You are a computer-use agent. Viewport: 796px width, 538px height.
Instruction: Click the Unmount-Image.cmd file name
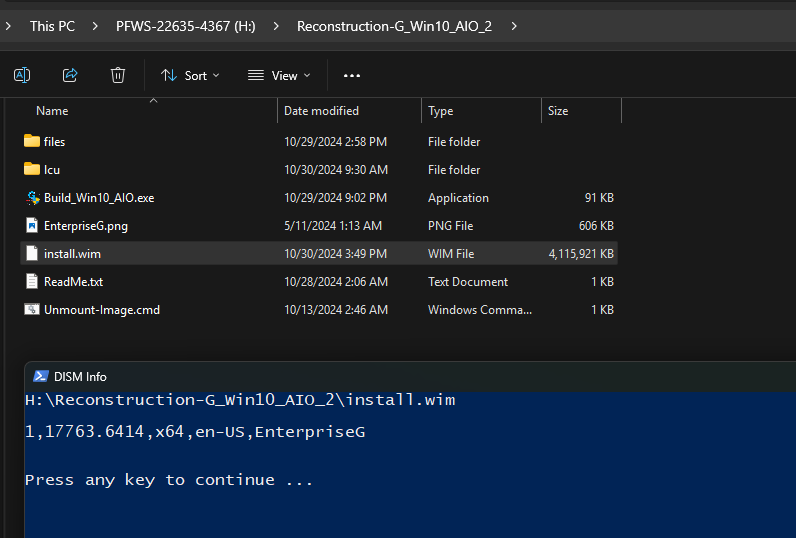pyautogui.click(x=102, y=310)
